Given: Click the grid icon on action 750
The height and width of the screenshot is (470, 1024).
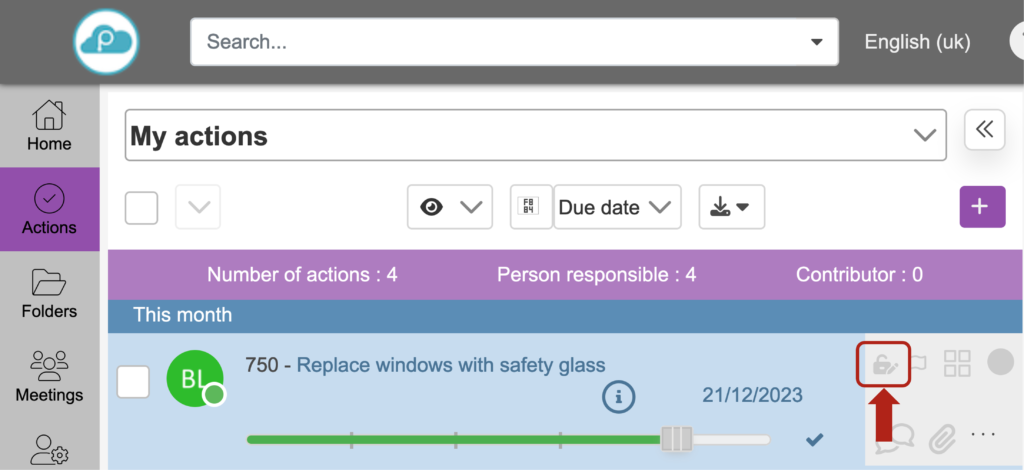Looking at the screenshot, I should click(x=957, y=364).
